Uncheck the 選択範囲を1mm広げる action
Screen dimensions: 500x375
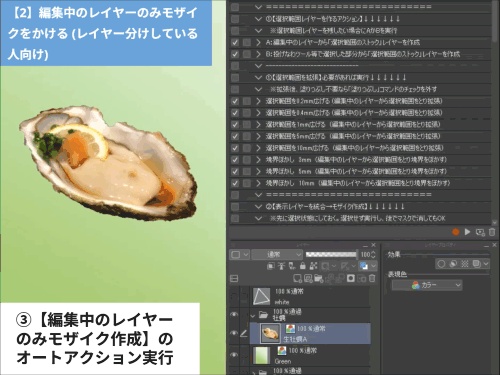[x=235, y=124]
